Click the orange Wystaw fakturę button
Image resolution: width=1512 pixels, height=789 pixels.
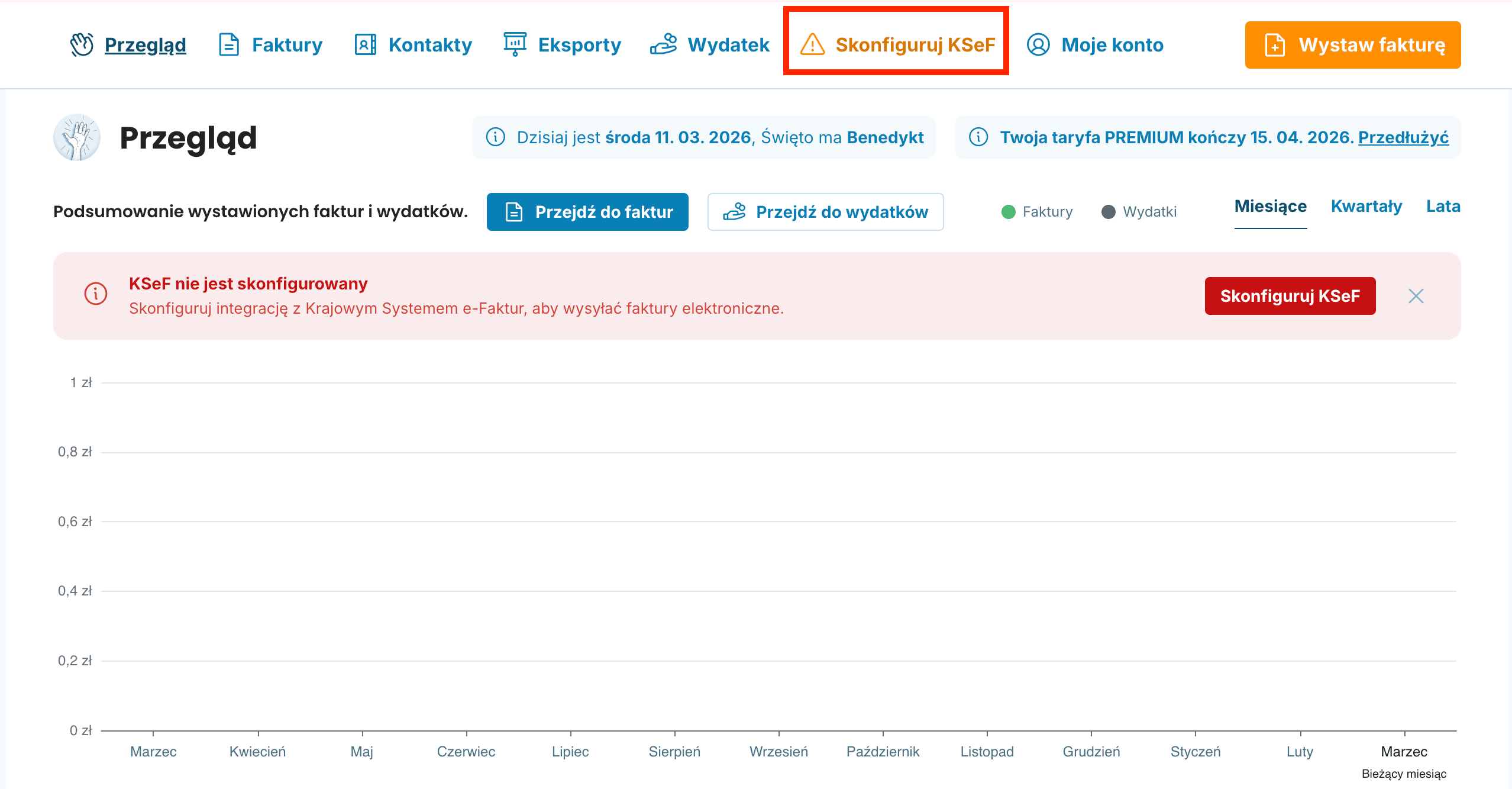1352,45
